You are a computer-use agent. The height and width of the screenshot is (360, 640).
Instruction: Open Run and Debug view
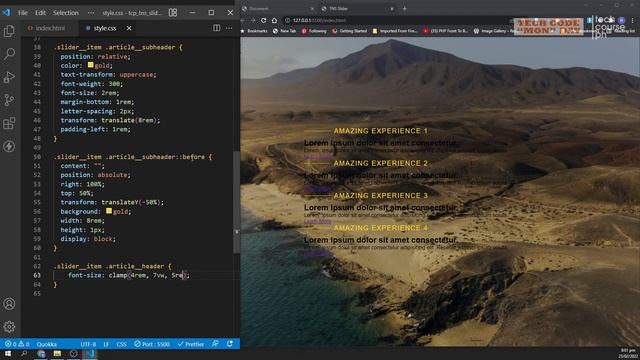9,77
